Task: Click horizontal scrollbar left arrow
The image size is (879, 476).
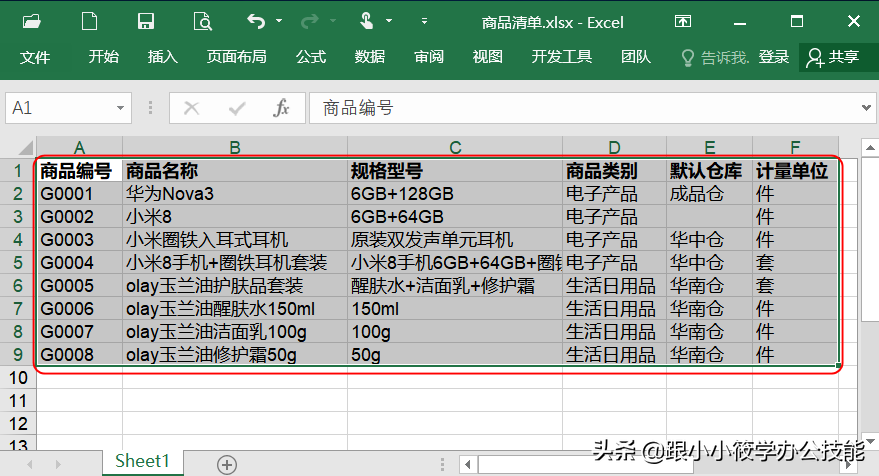Action: pos(468,464)
